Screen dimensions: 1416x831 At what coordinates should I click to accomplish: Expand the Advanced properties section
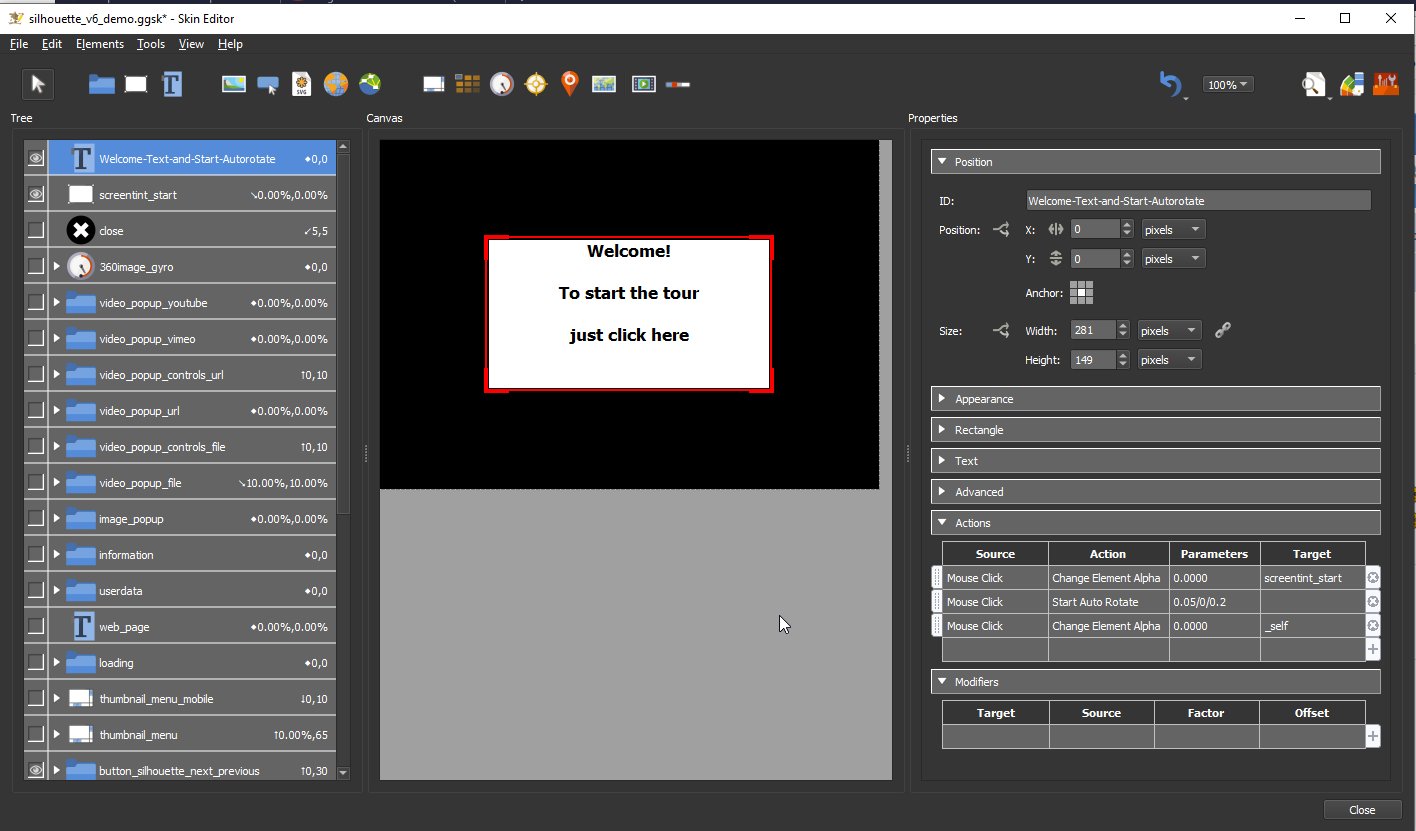tap(1155, 492)
